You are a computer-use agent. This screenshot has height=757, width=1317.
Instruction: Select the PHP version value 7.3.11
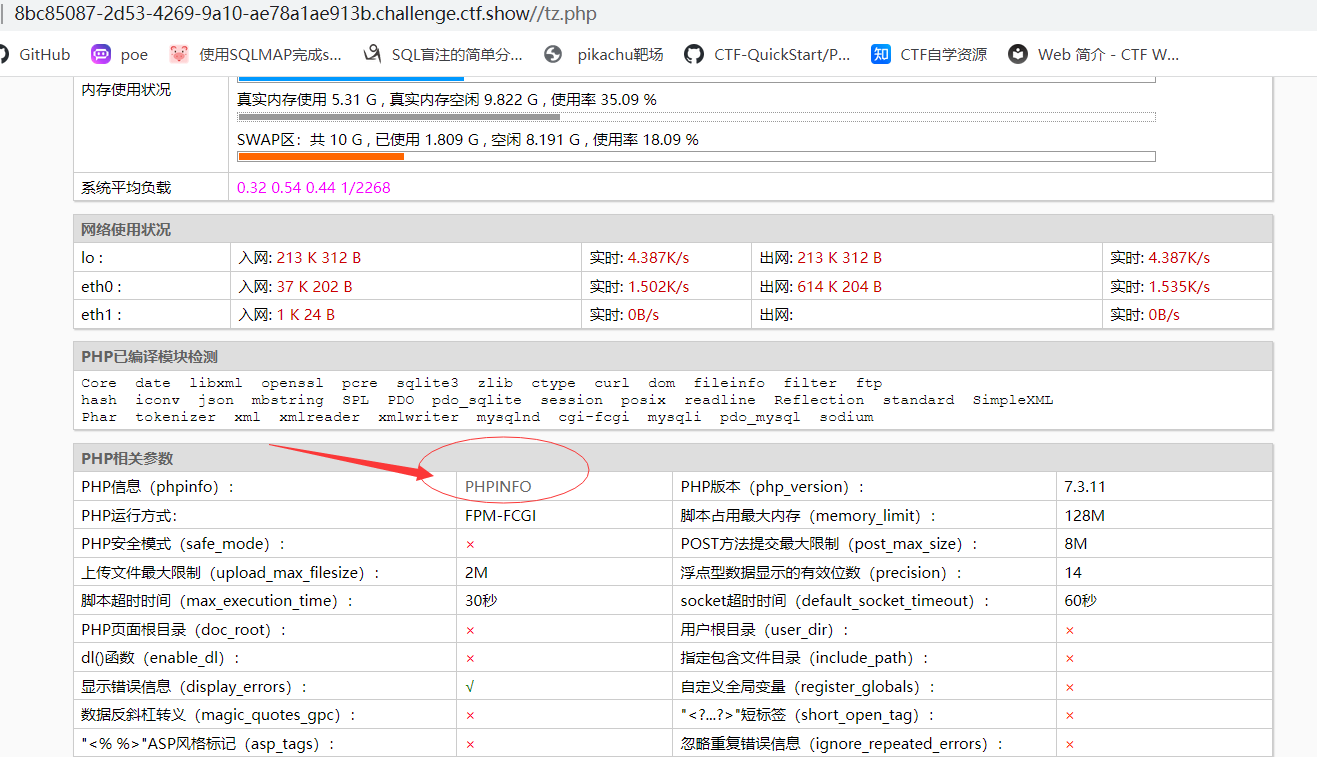pyautogui.click(x=1085, y=487)
